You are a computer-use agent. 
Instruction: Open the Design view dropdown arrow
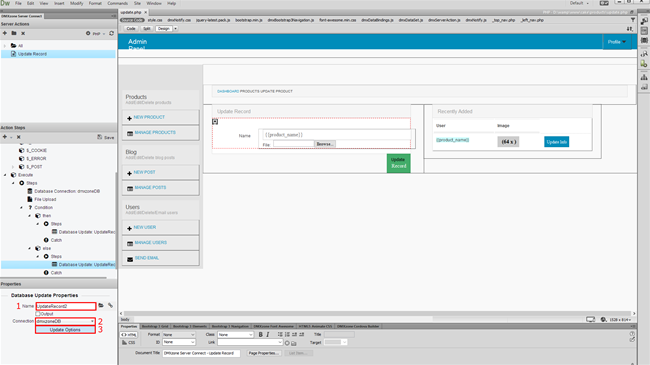(x=175, y=29)
